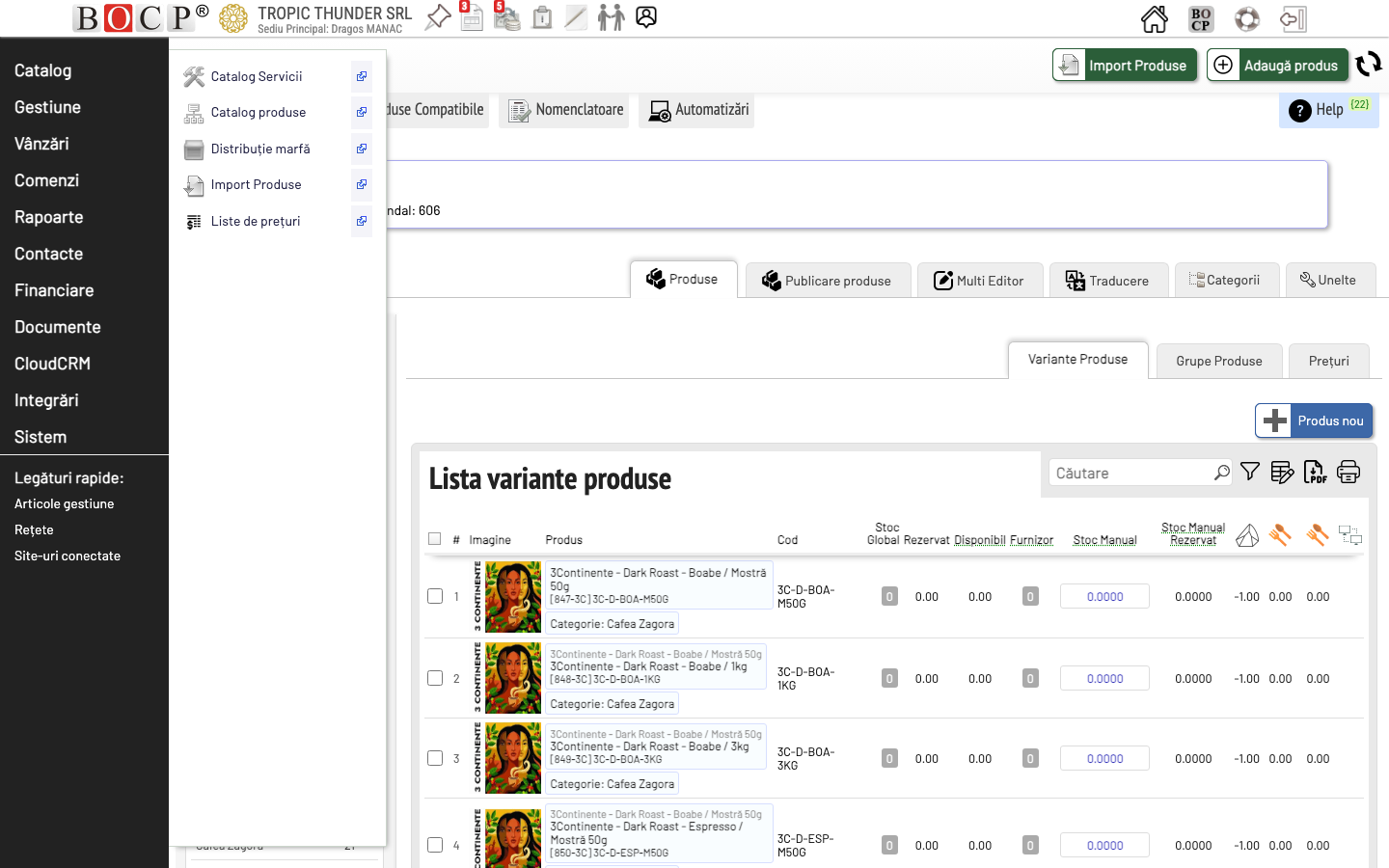The height and width of the screenshot is (868, 1389).
Task: Click the print icon in the list toolbar
Action: [1348, 472]
